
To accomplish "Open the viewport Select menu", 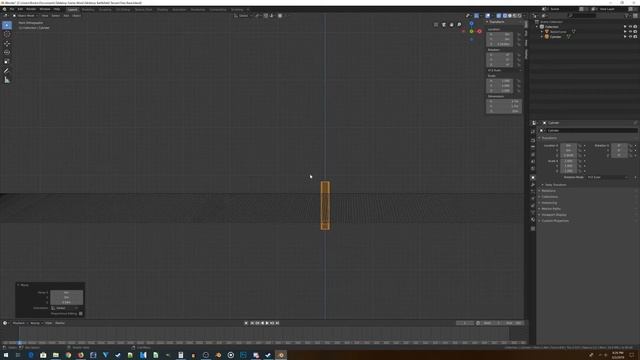I will (56, 16).
